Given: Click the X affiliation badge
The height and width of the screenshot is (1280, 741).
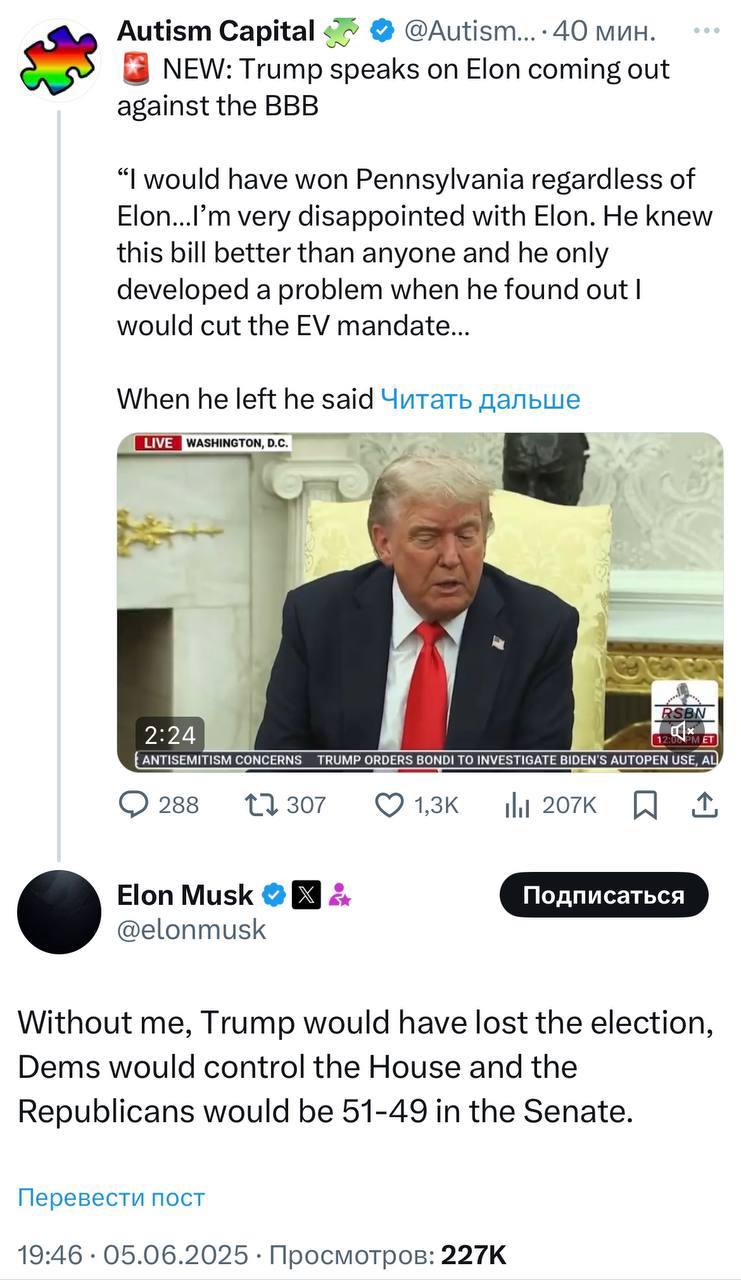Looking at the screenshot, I should click(305, 895).
